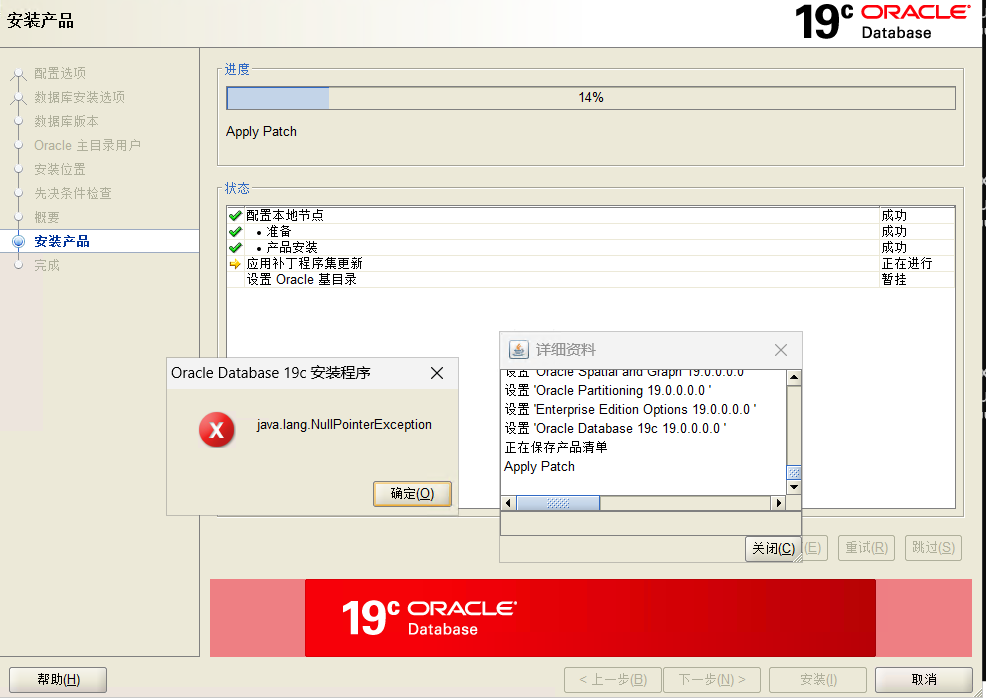This screenshot has height=700, width=986.
Task: Select the Oracle 主目录用户 step
Action: click(x=87, y=145)
